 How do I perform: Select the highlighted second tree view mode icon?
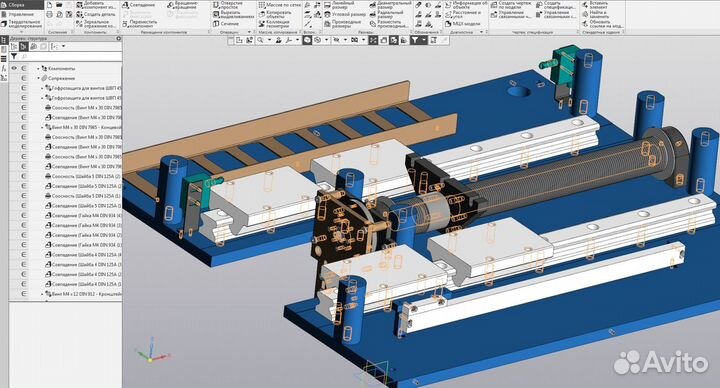point(23,46)
